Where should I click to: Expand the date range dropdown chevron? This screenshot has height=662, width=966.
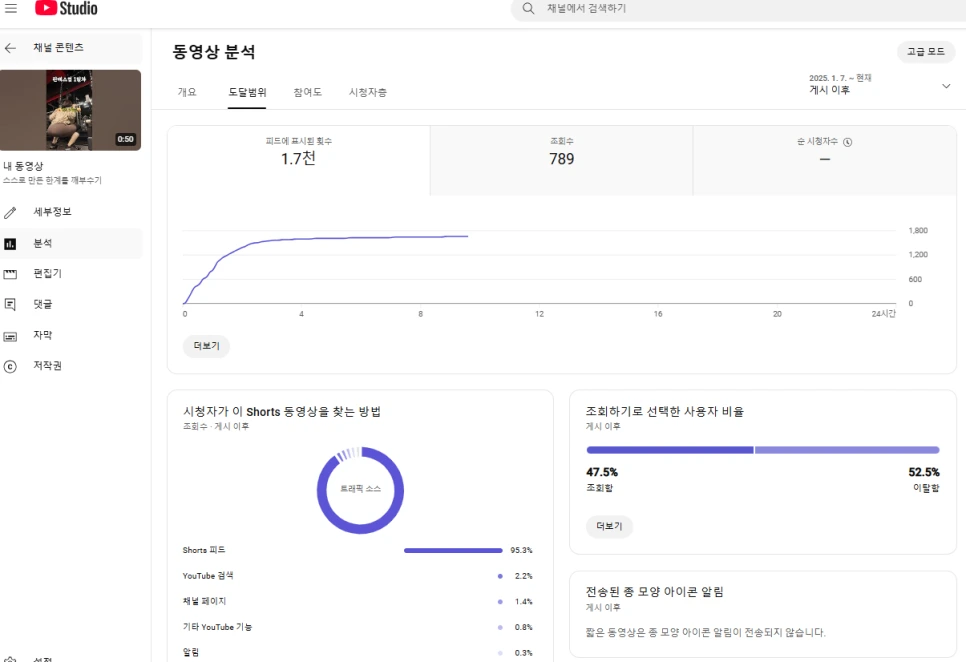coord(946,86)
